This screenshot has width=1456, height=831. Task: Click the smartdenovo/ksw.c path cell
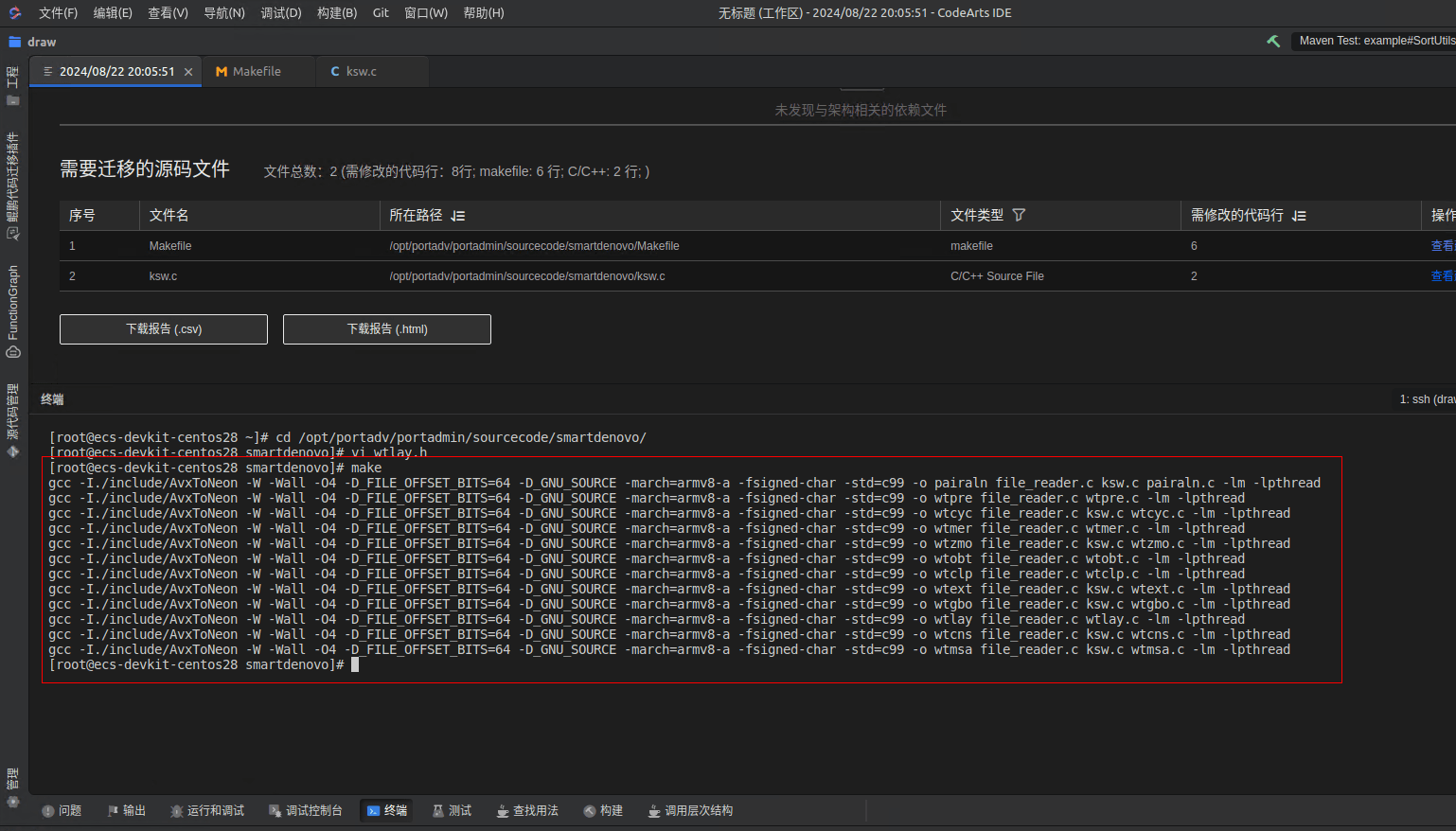click(527, 276)
